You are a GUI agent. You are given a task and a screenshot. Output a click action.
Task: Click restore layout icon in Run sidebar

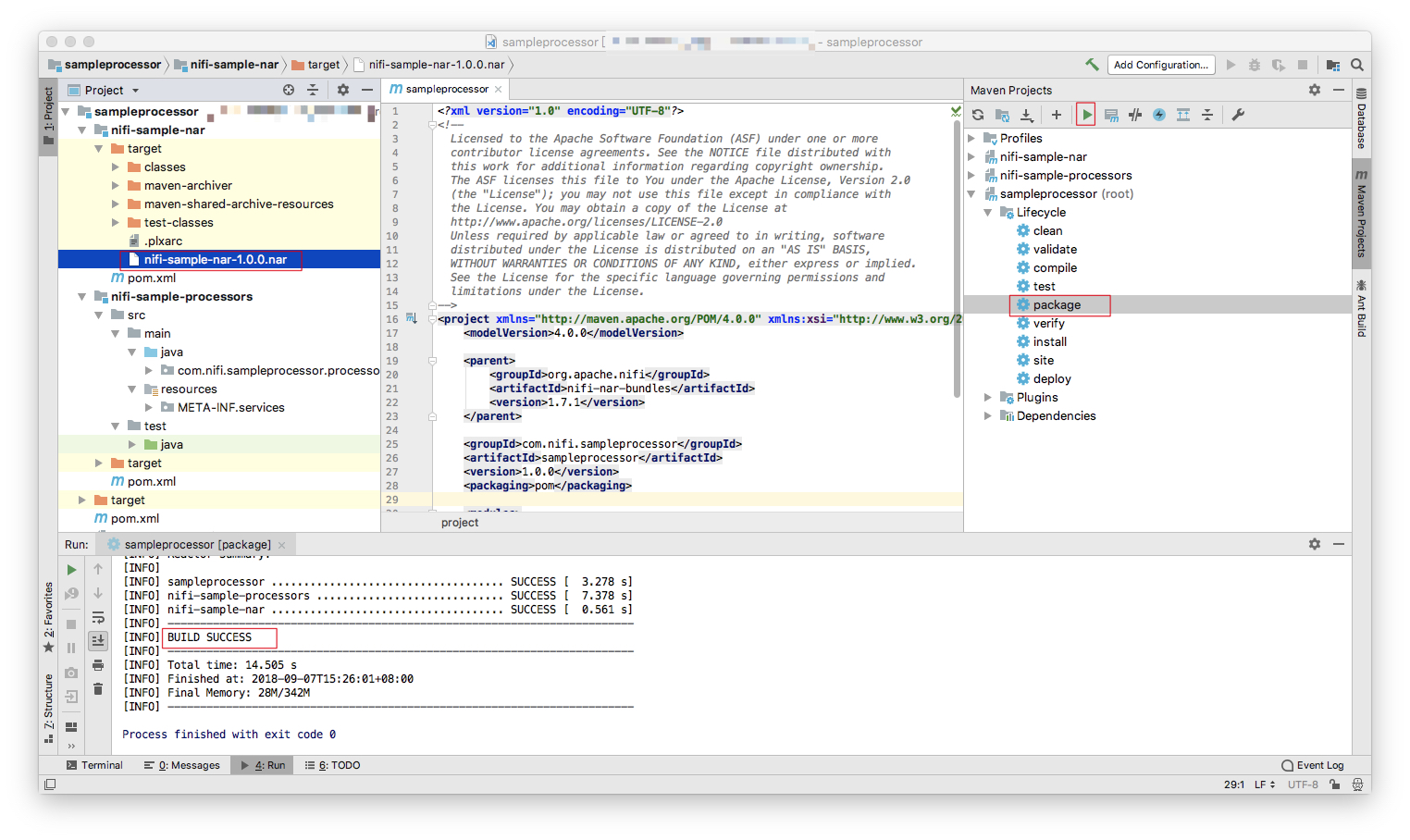(71, 727)
